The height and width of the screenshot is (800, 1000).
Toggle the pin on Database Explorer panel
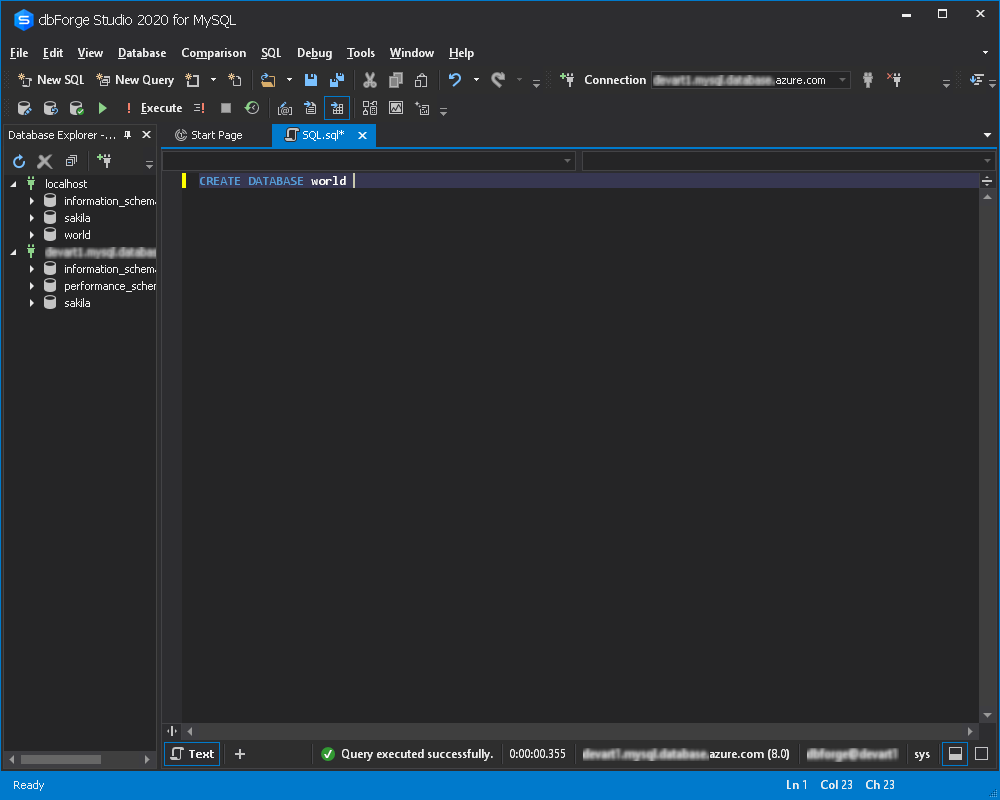[128, 135]
